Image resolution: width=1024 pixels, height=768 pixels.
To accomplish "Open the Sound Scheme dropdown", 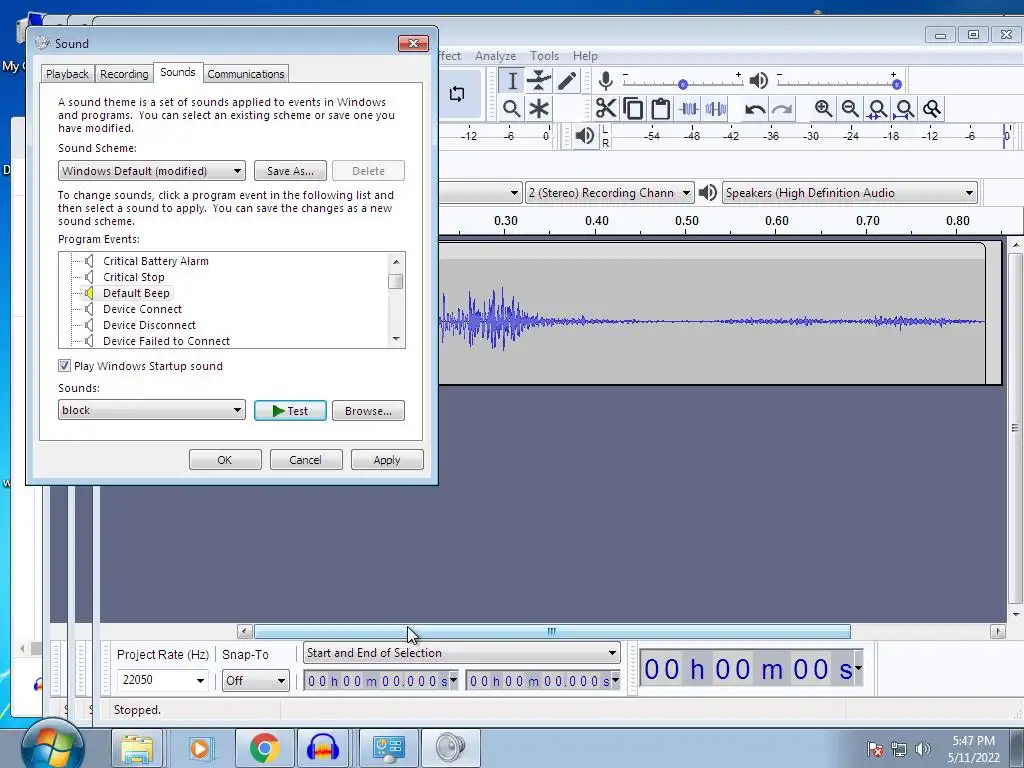I will (x=152, y=171).
